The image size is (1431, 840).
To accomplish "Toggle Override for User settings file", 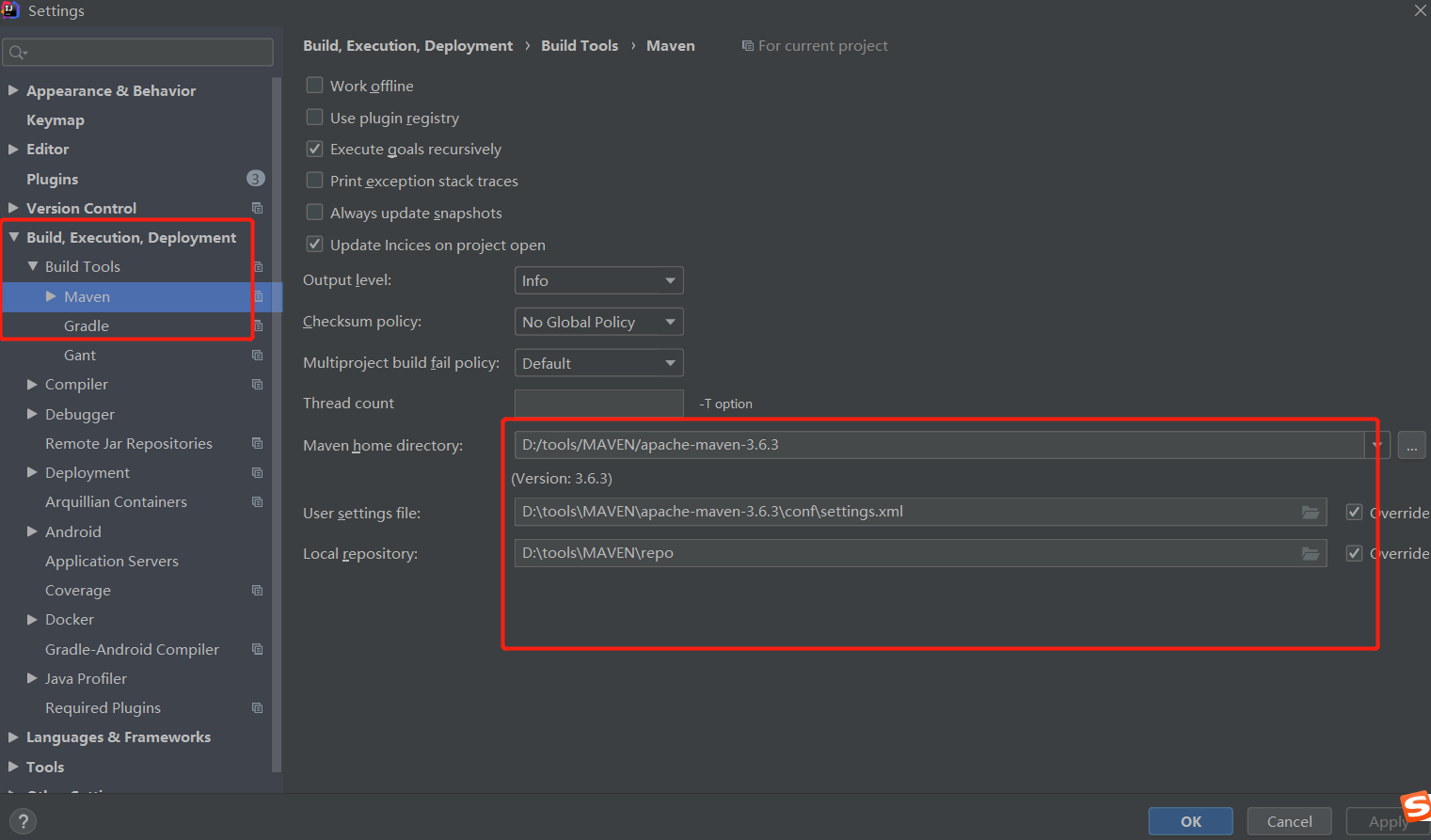I will 1355,513.
